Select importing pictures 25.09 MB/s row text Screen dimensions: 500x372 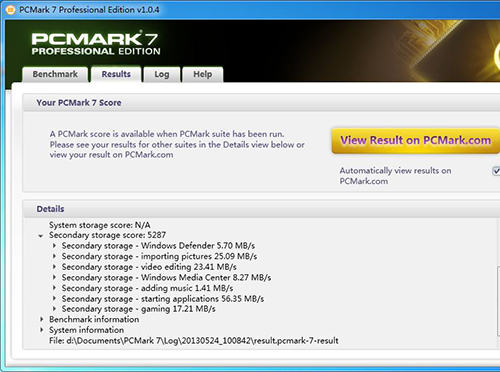(x=159, y=256)
